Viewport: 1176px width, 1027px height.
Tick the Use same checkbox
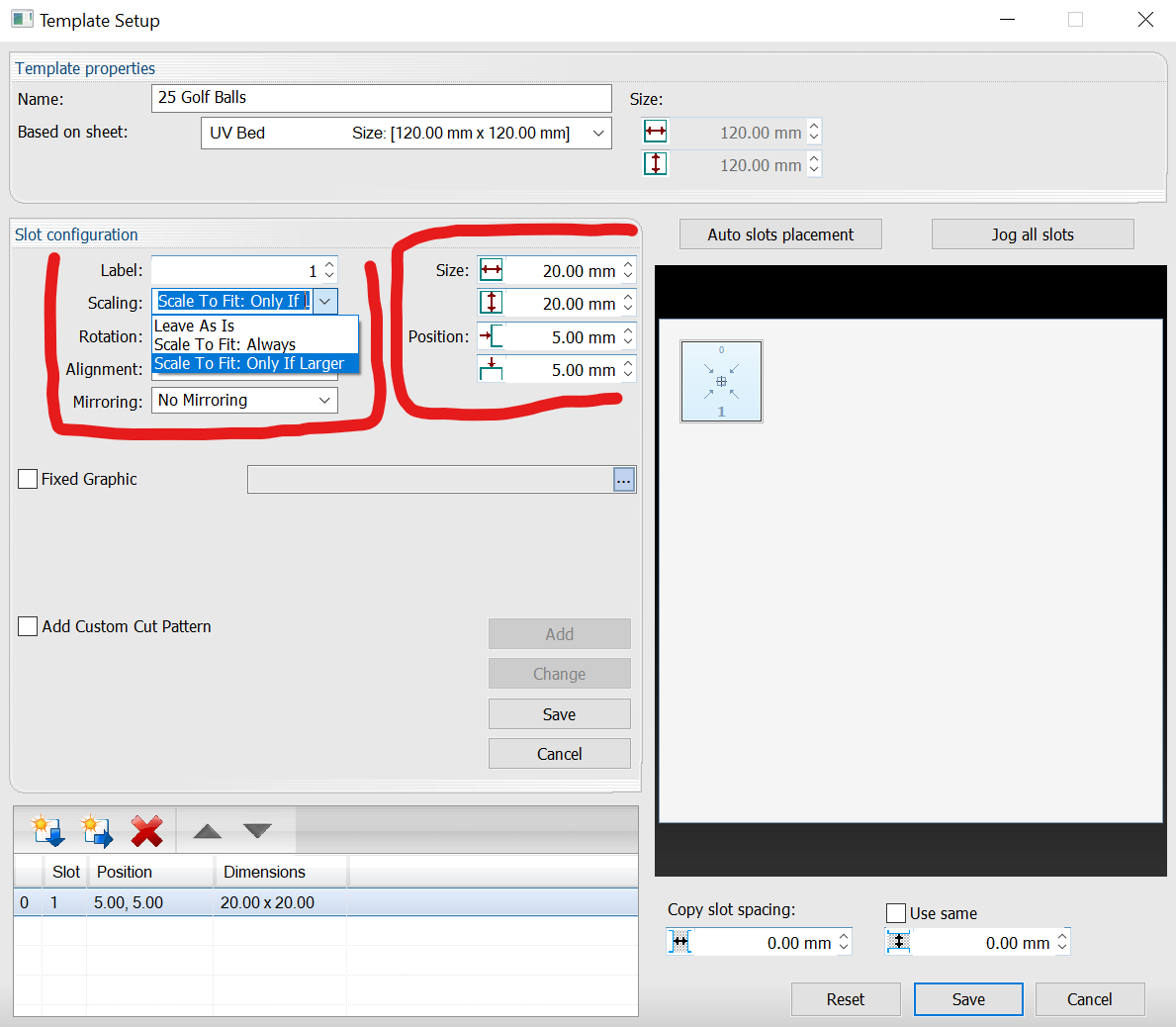click(x=896, y=913)
